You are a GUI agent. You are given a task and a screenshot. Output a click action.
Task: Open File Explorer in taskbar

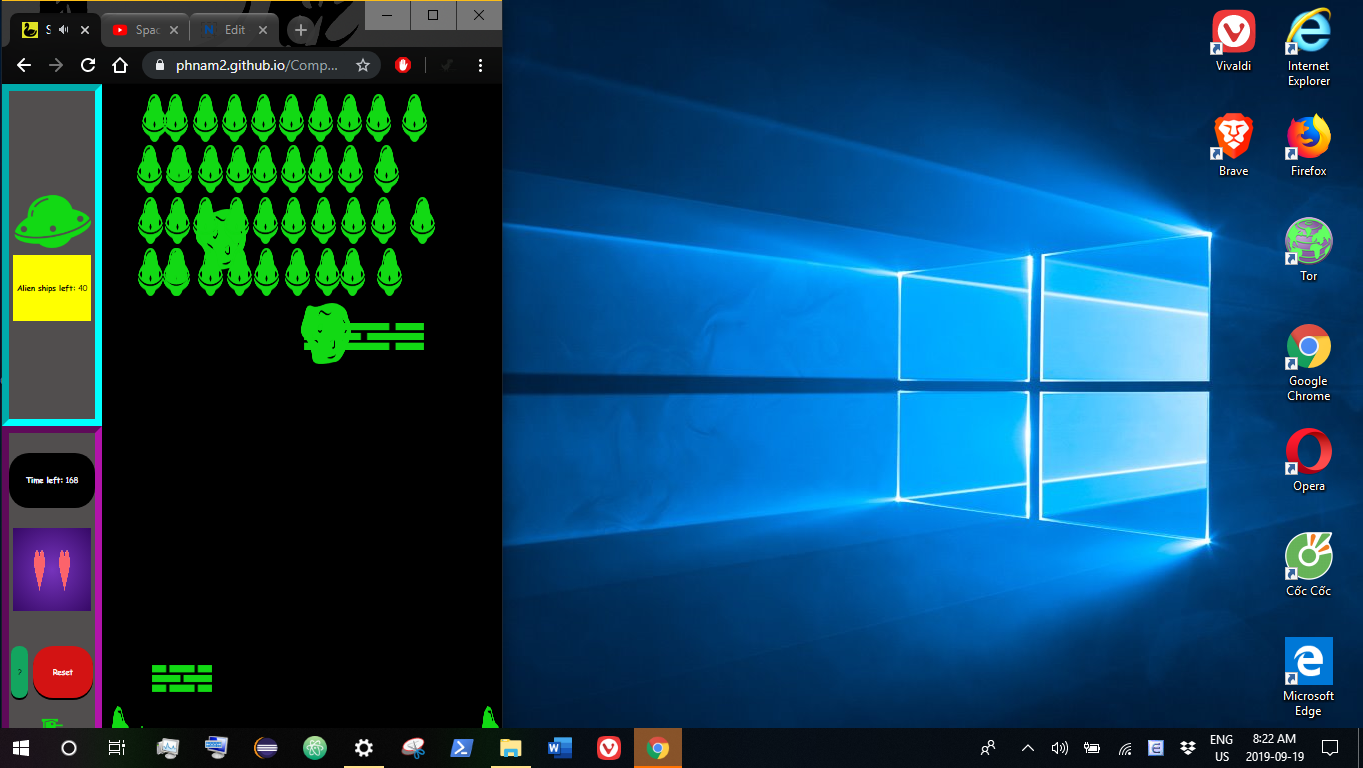(x=511, y=748)
